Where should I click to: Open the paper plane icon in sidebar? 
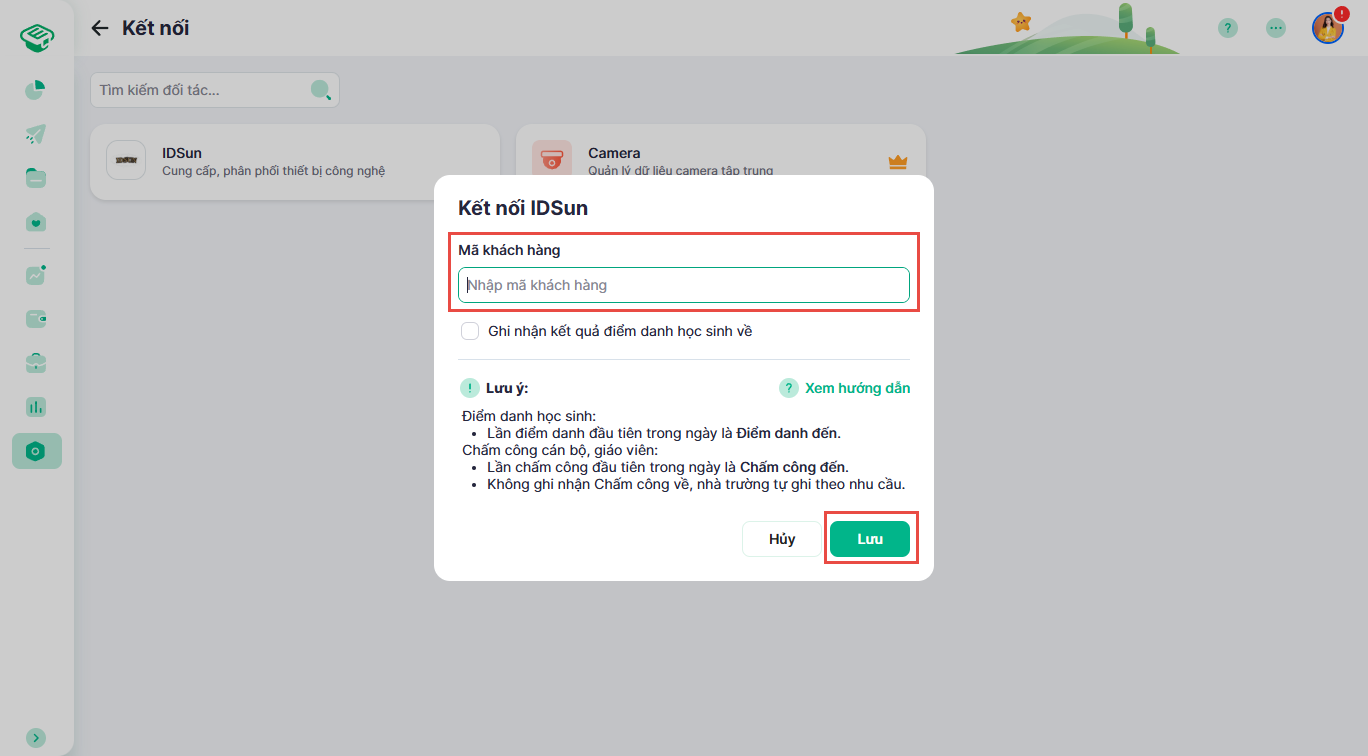pos(36,134)
